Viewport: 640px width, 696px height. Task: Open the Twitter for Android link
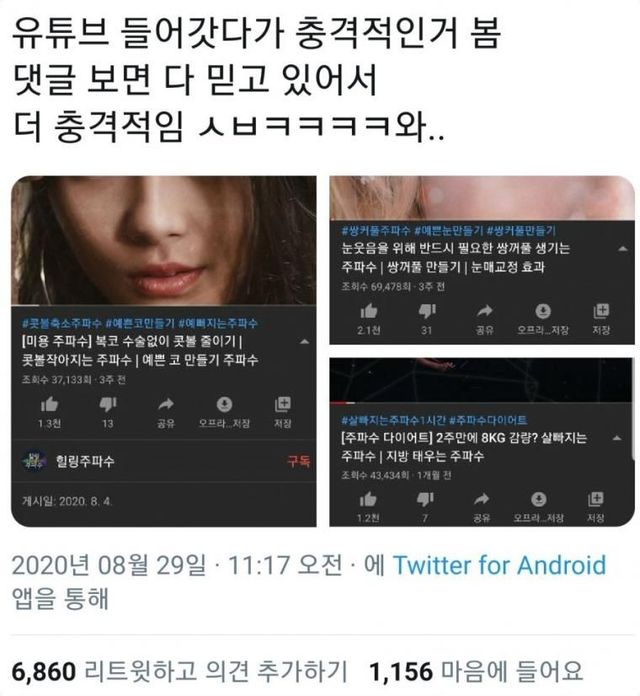click(x=499, y=566)
